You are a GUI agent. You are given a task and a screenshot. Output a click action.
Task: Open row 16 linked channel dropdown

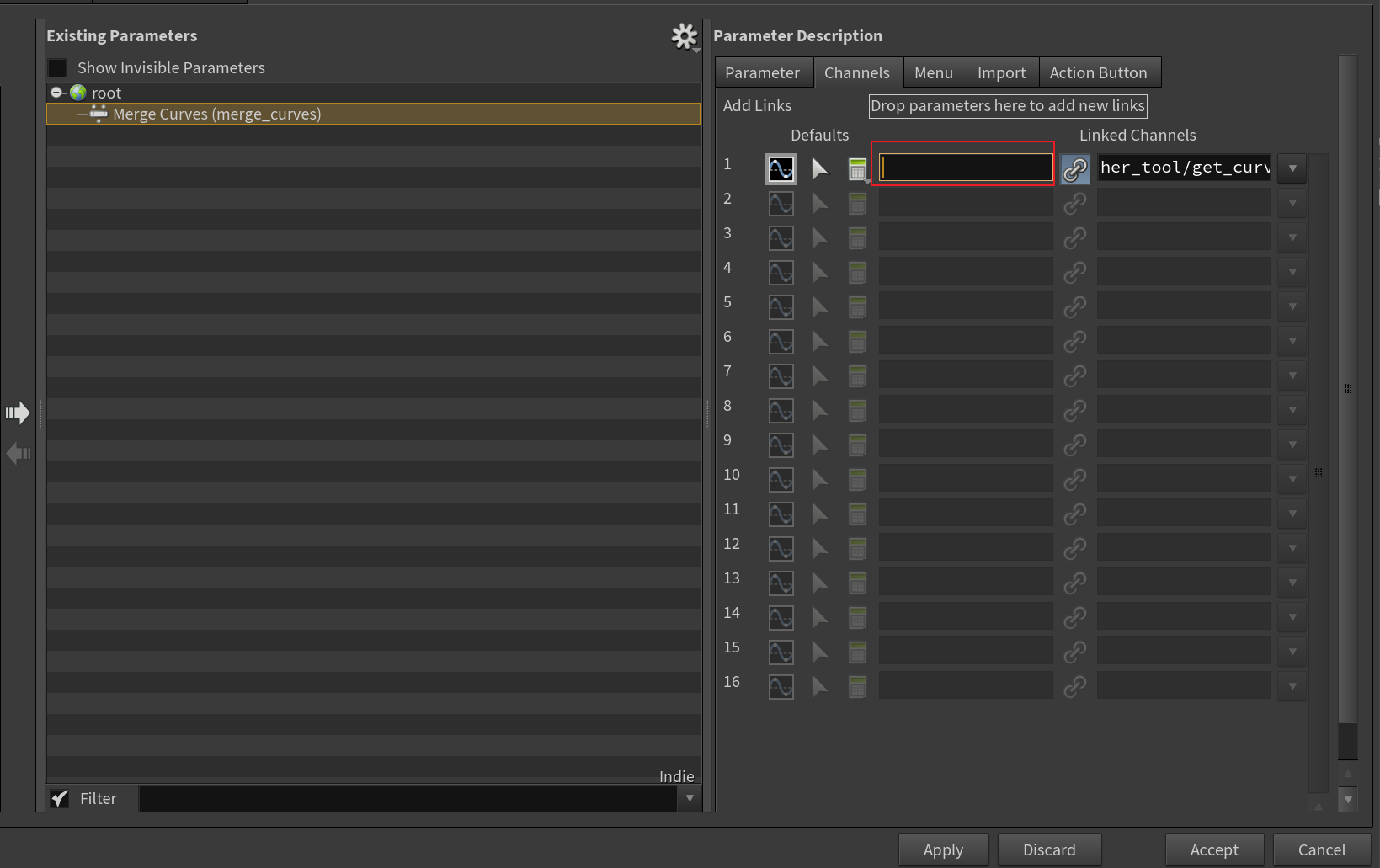pos(1292,687)
